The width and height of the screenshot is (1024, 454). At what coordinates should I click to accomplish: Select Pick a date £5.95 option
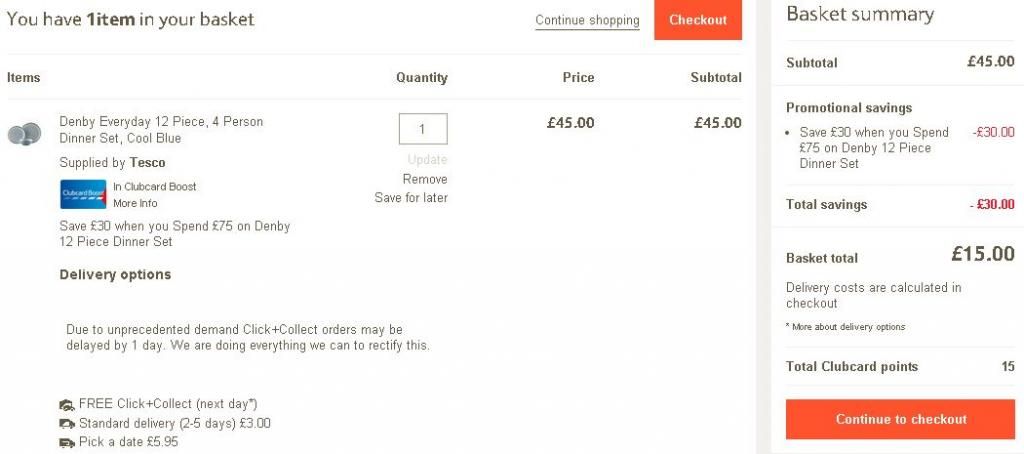[129, 442]
